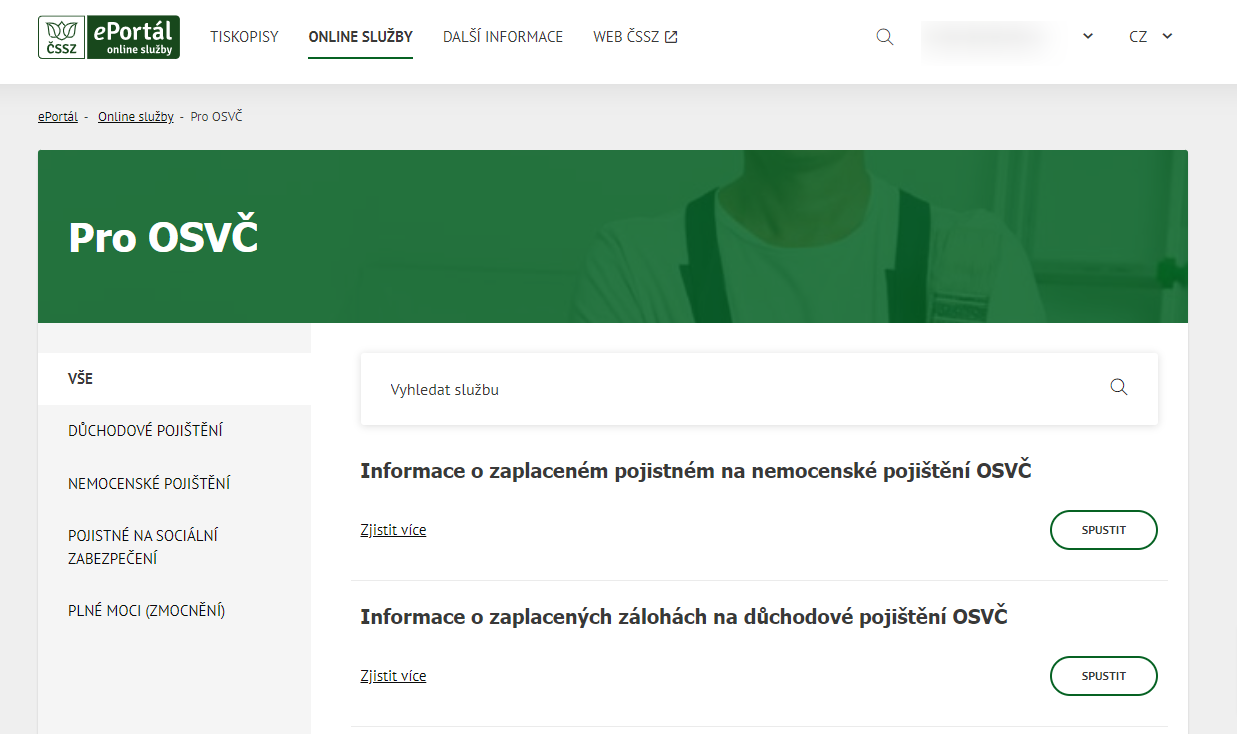Expand the user account dropdown chevron
This screenshot has height=734, width=1237.
pyautogui.click(x=1088, y=37)
